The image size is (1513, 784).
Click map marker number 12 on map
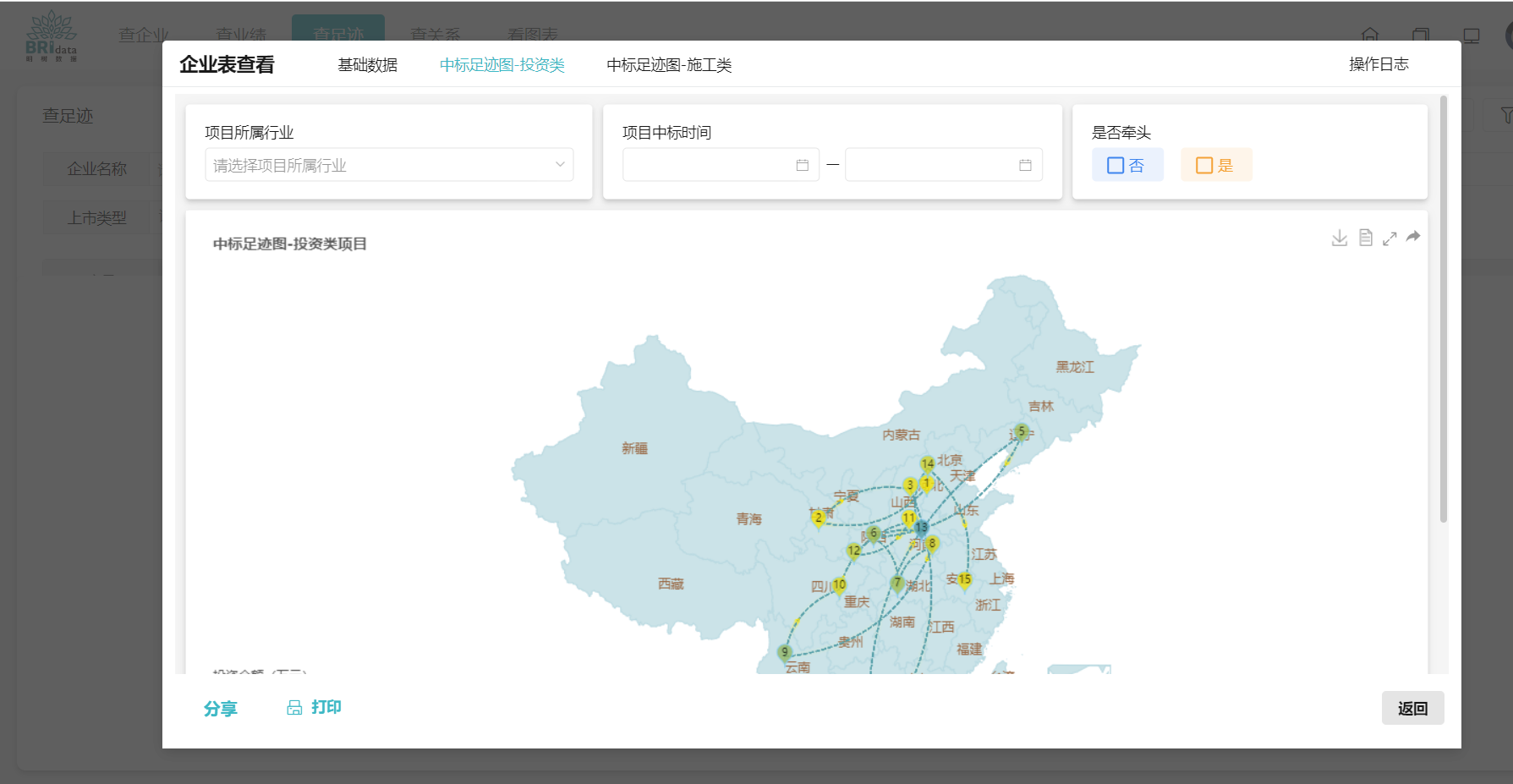point(854,551)
